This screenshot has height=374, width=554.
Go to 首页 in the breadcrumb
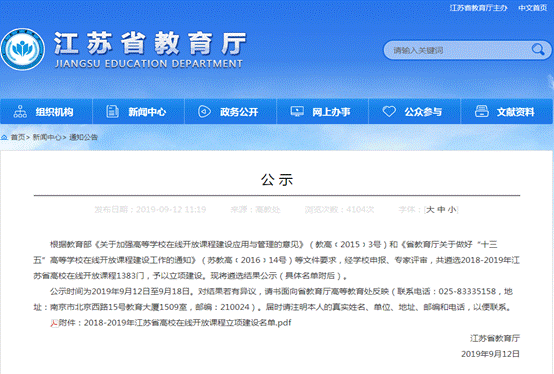click(x=18, y=137)
